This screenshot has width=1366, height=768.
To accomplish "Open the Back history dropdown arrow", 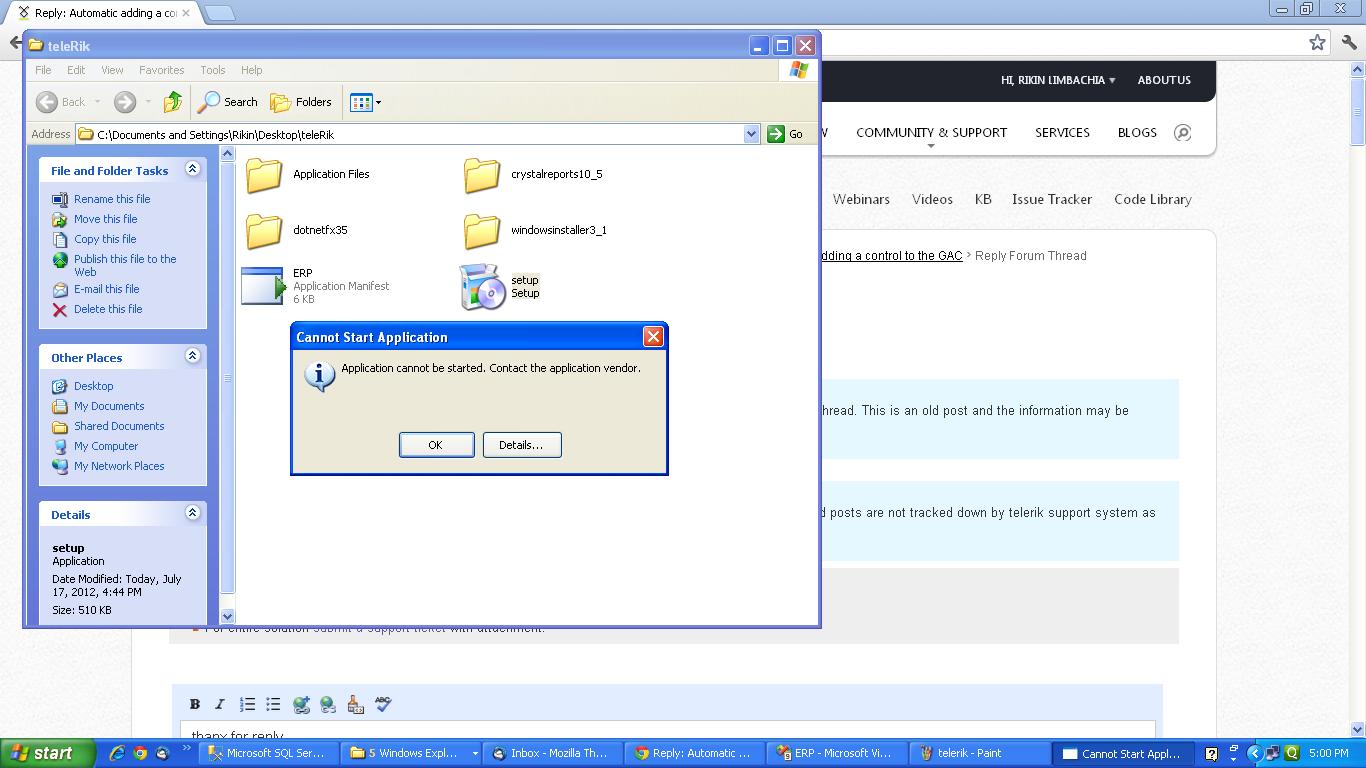I will pos(97,102).
